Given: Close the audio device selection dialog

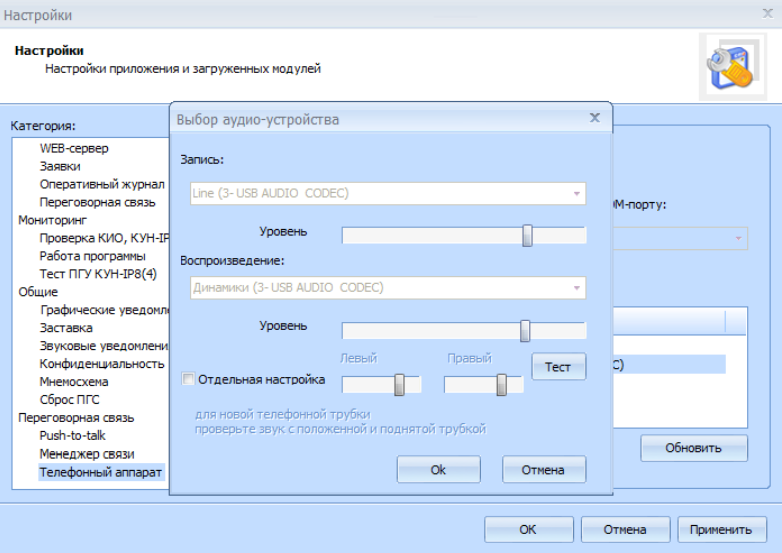Looking at the screenshot, I should 594,118.
